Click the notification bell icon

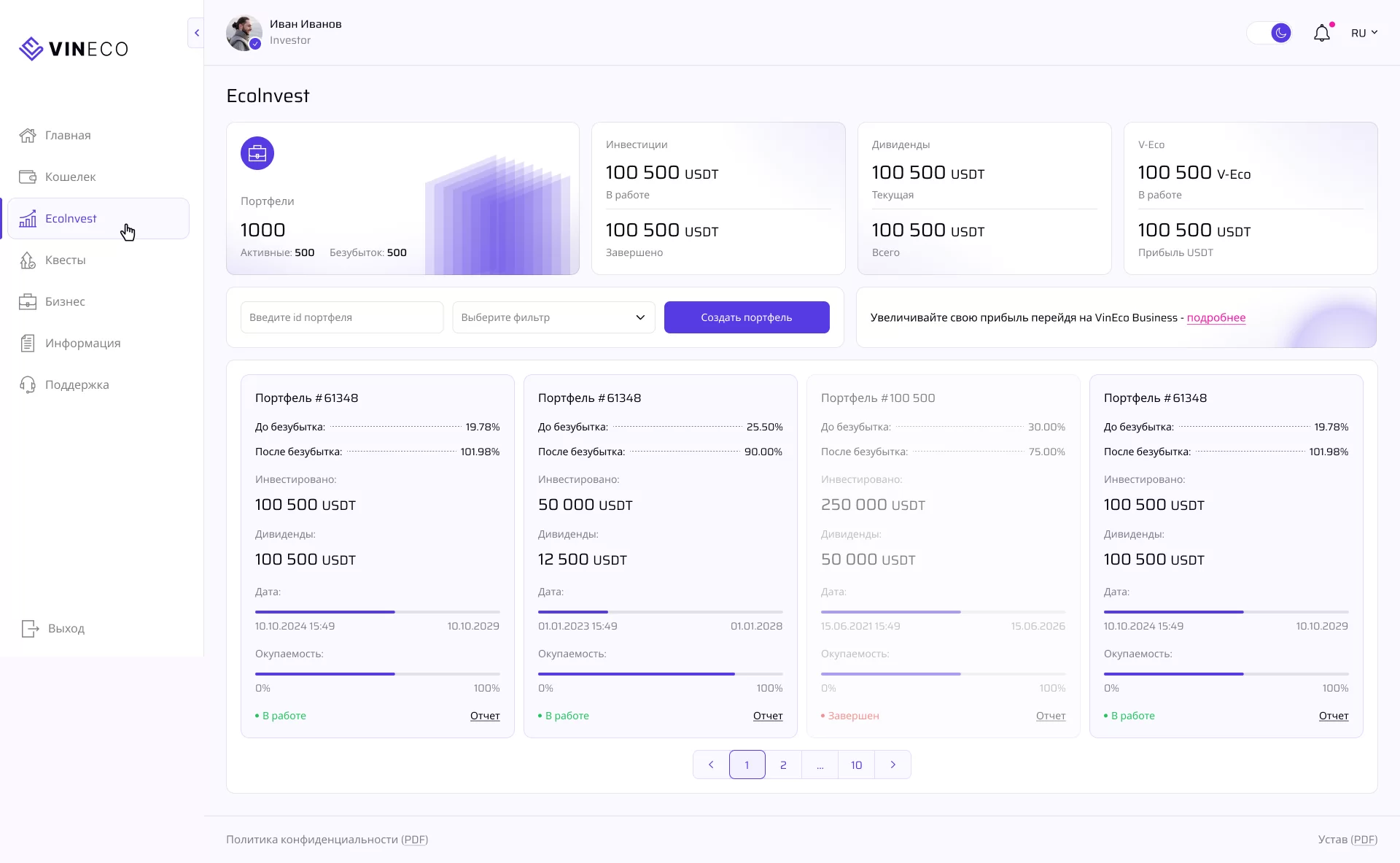click(1321, 33)
